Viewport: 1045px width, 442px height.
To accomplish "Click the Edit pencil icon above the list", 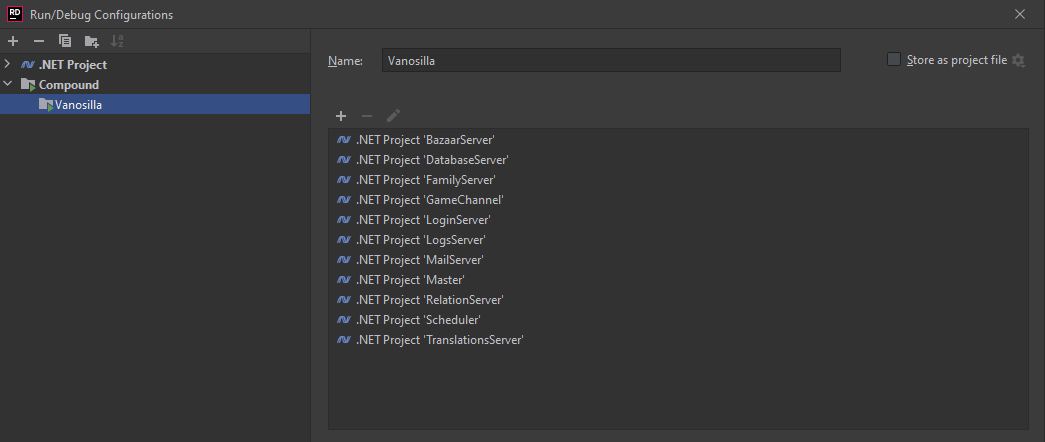I will coord(393,116).
